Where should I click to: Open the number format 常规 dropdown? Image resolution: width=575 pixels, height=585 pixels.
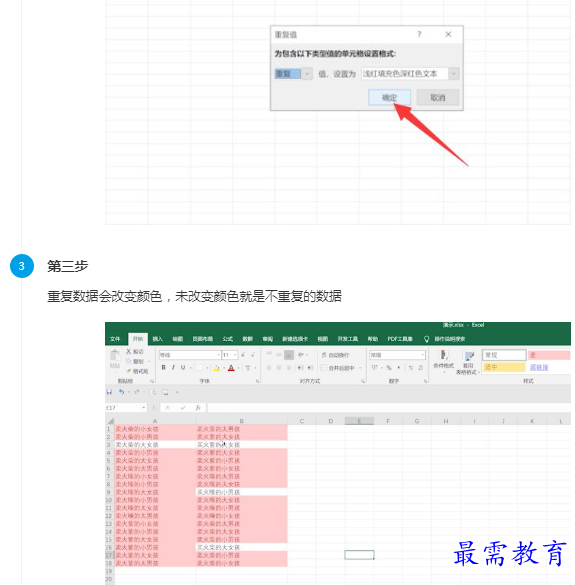(423, 355)
